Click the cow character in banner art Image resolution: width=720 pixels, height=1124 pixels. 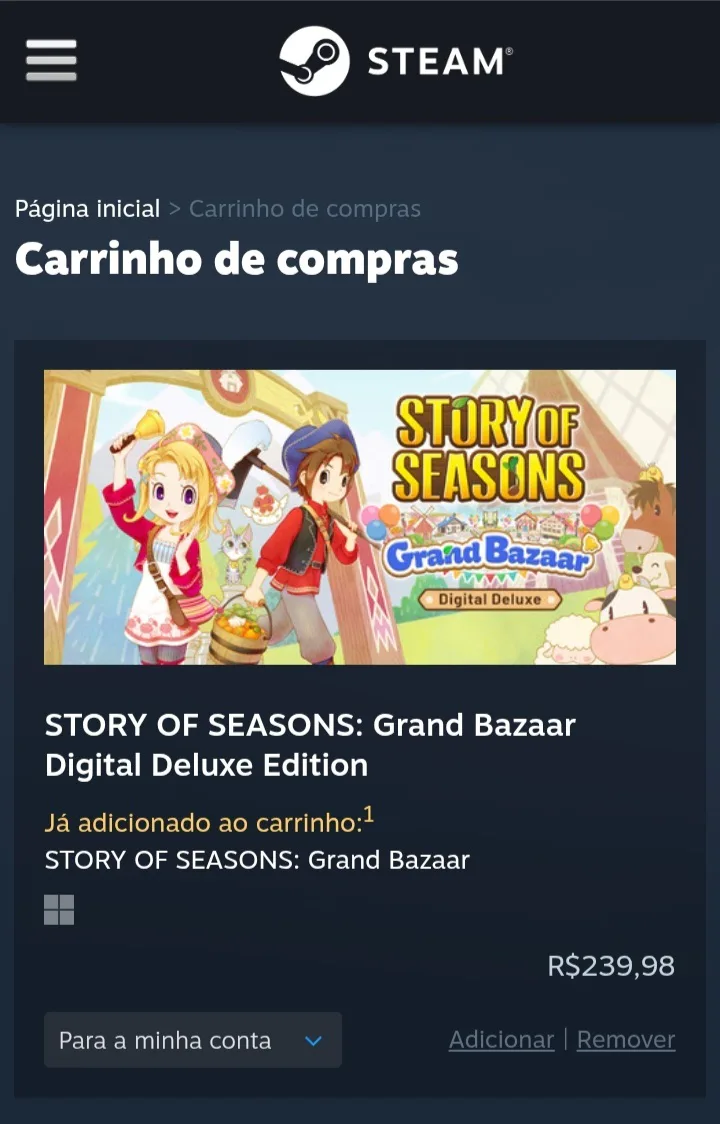[x=630, y=622]
